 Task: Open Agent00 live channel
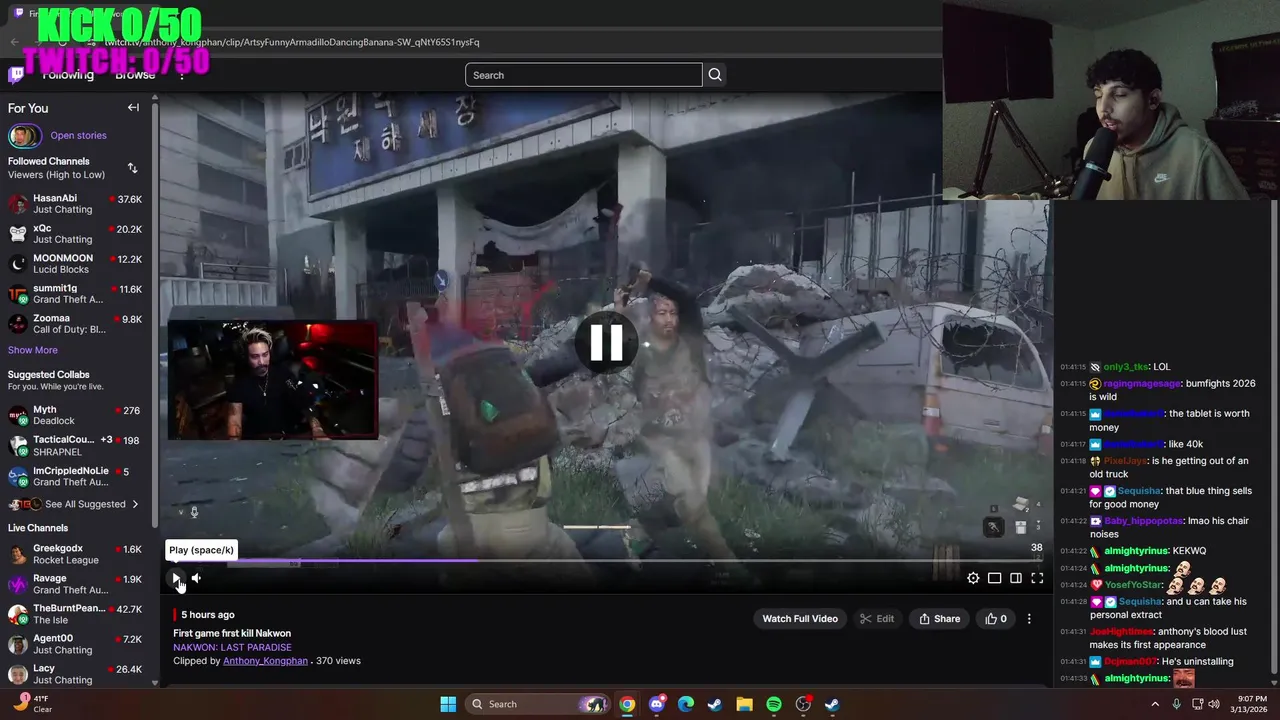tap(75, 644)
